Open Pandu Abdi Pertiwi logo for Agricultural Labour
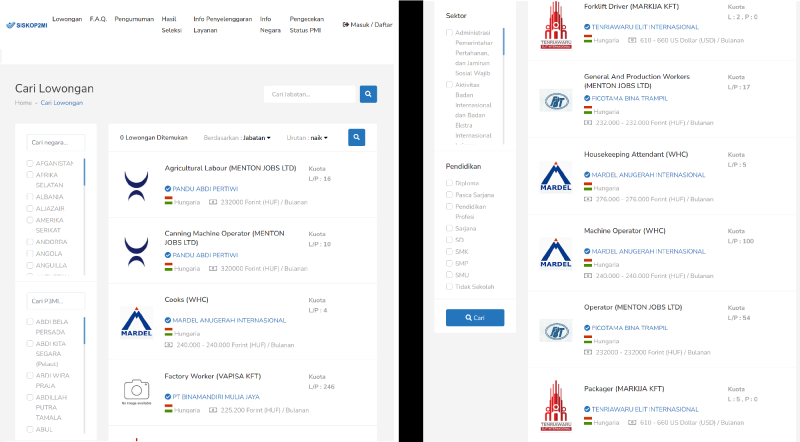 (x=136, y=186)
